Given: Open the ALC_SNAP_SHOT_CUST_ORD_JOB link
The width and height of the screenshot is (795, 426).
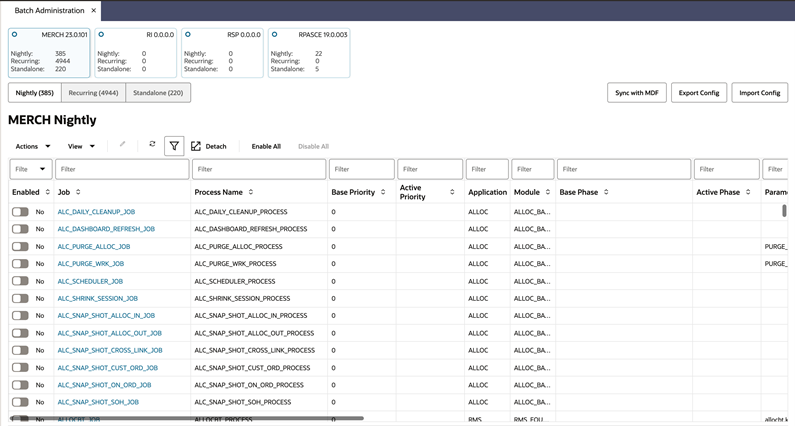Looking at the screenshot, I should pyautogui.click(x=107, y=368).
